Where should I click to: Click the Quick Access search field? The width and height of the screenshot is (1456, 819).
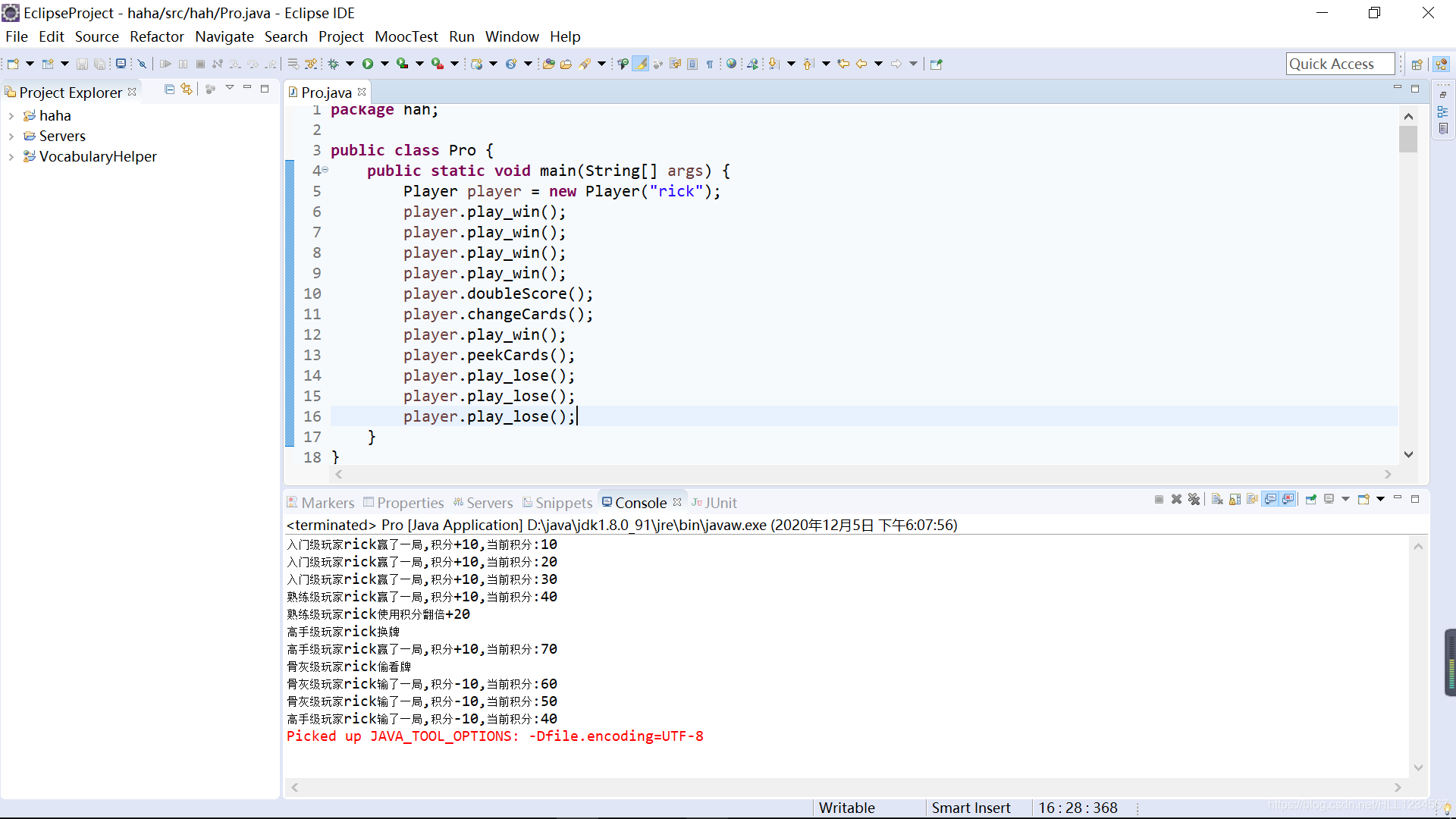[1339, 64]
